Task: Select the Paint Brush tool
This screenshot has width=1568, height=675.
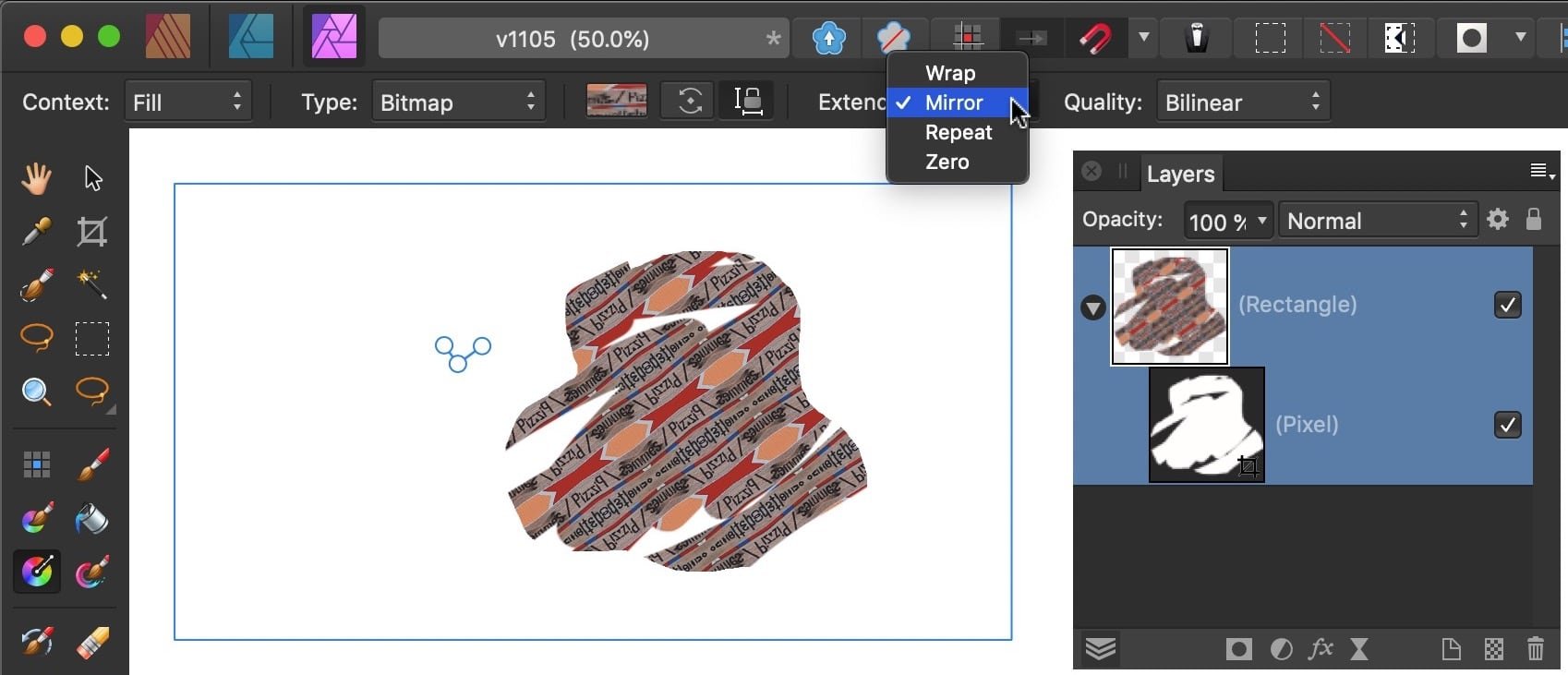Action: tap(91, 464)
